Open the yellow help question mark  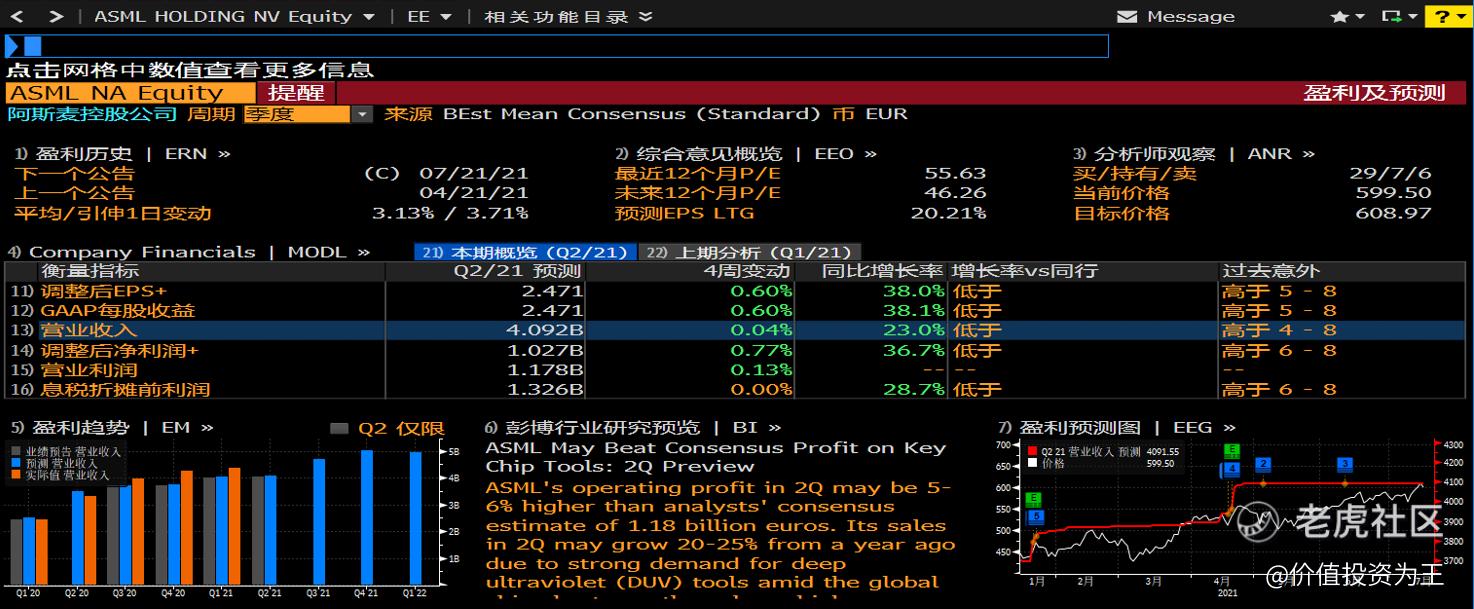pos(1443,17)
